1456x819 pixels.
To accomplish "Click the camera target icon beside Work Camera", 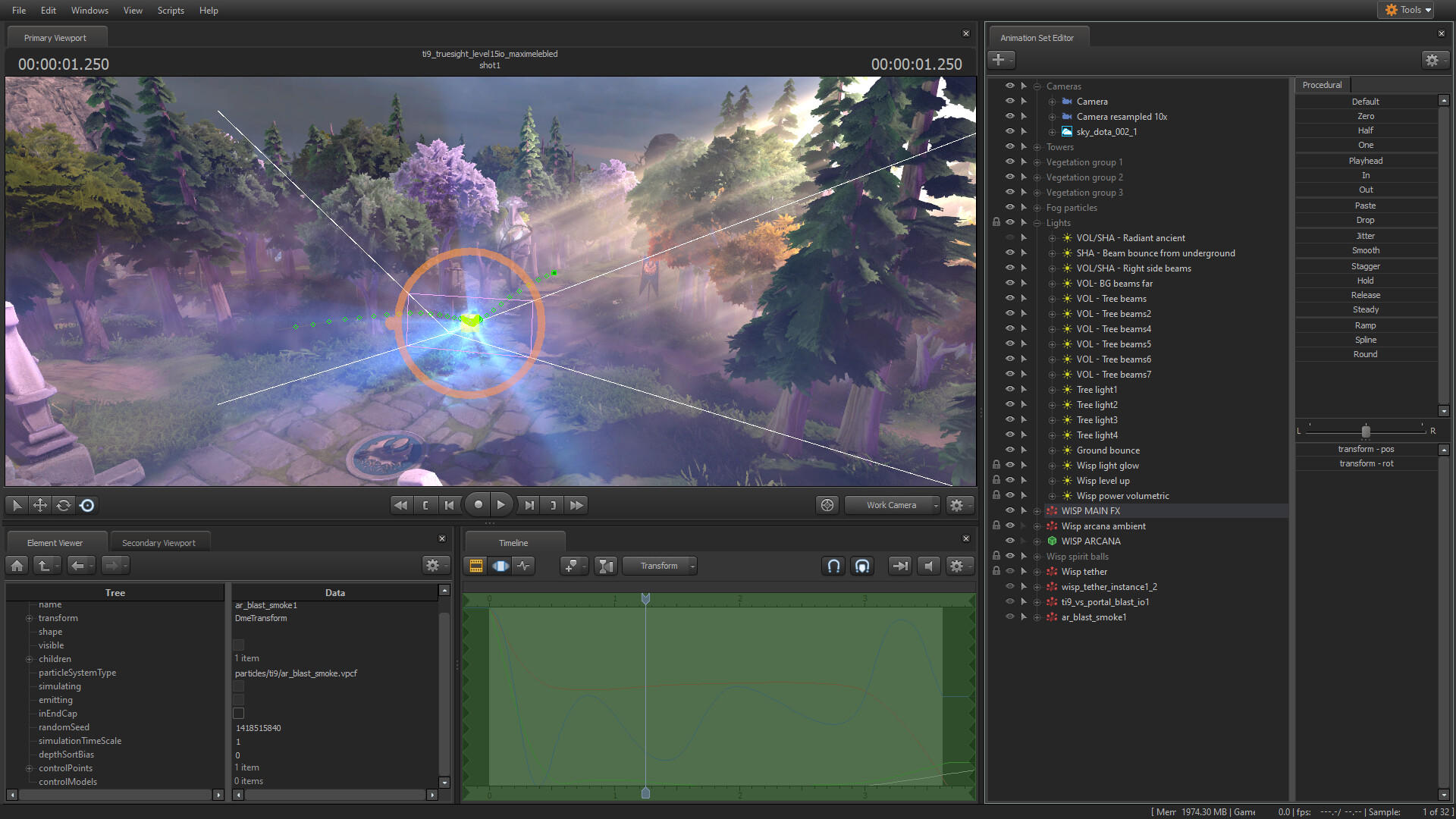I will 827,505.
